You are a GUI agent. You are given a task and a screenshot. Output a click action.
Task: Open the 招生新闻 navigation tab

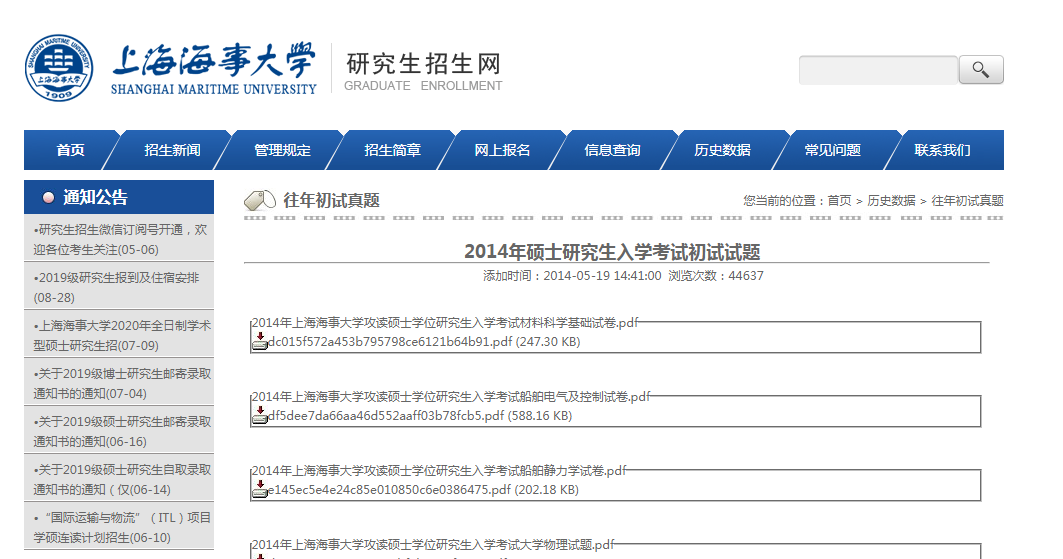pyautogui.click(x=172, y=150)
